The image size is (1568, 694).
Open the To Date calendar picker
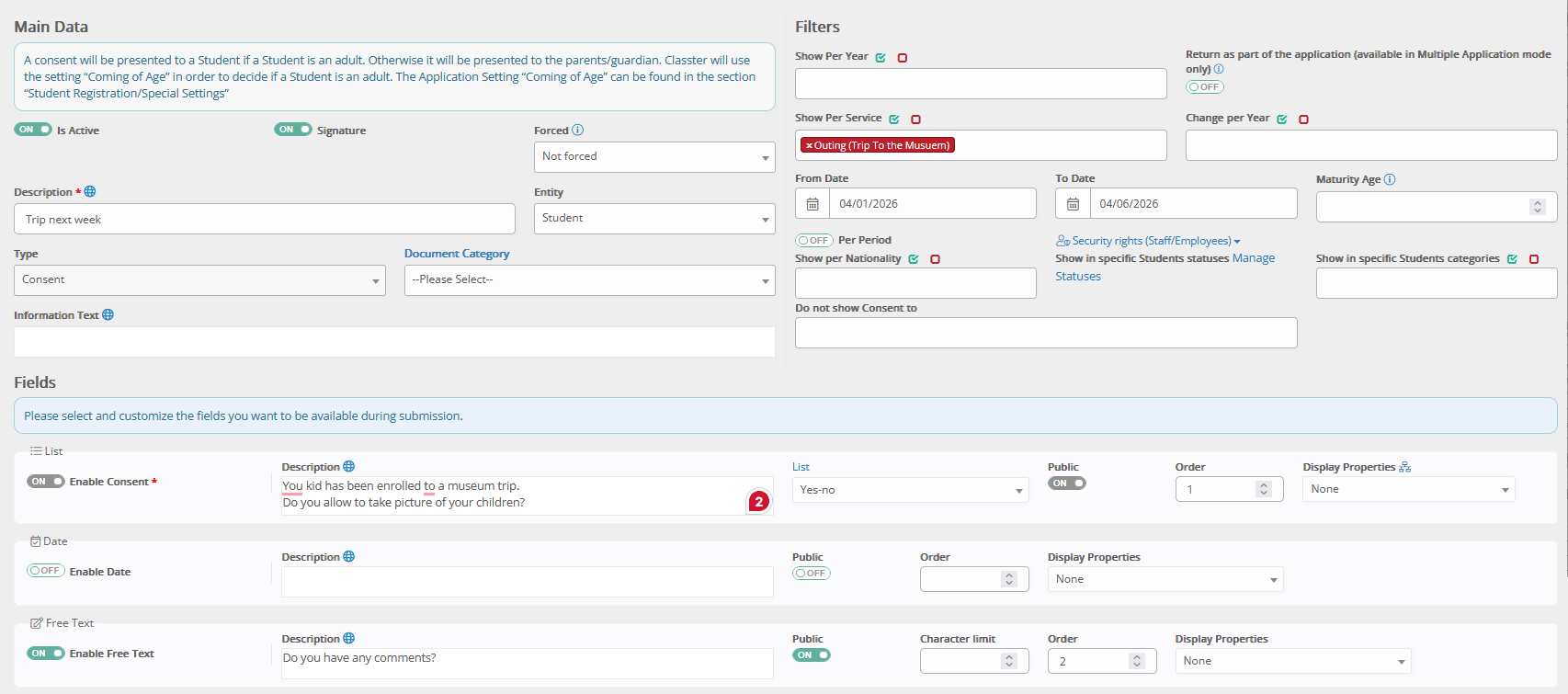(x=1073, y=204)
